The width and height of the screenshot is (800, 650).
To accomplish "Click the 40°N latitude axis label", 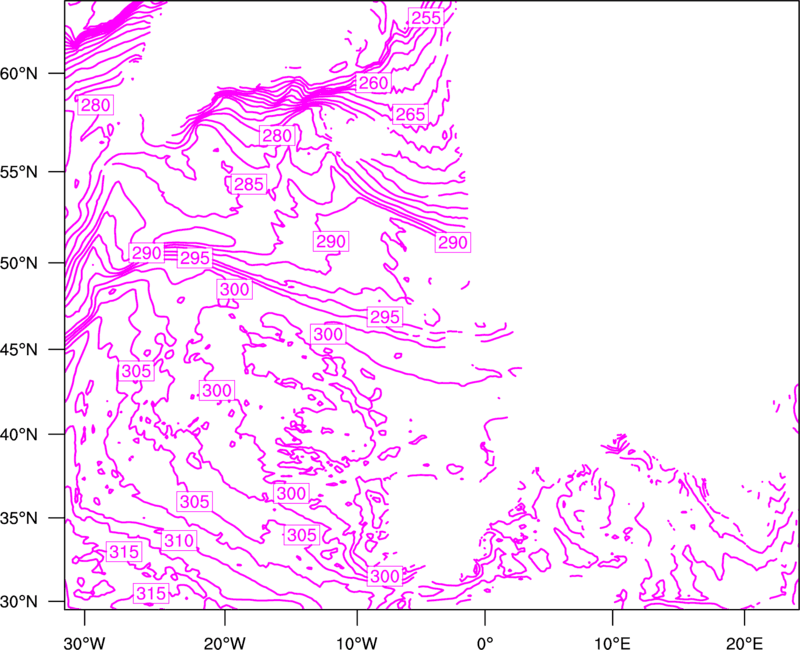I will (19, 434).
